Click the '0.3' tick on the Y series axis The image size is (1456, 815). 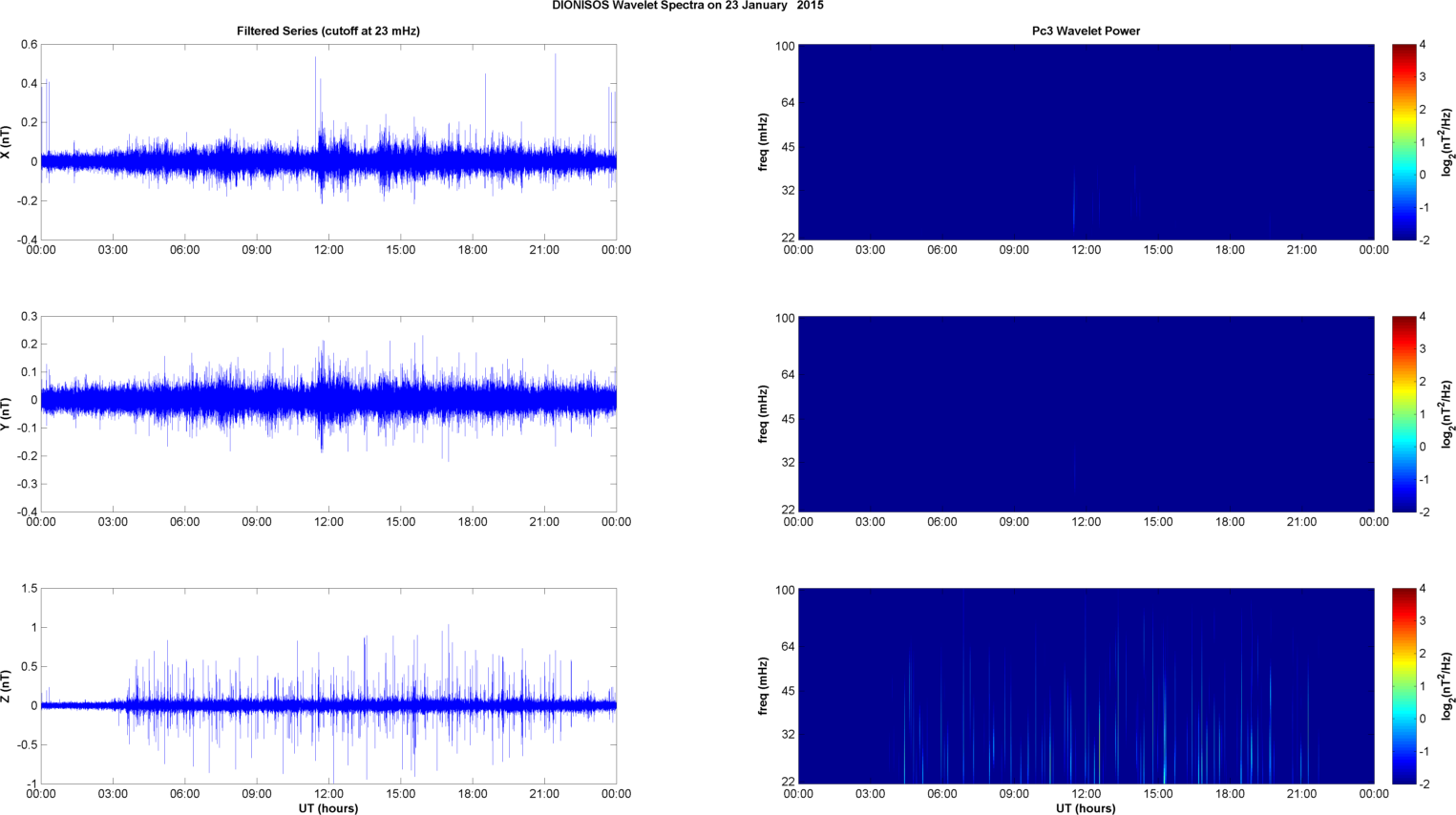30,317
